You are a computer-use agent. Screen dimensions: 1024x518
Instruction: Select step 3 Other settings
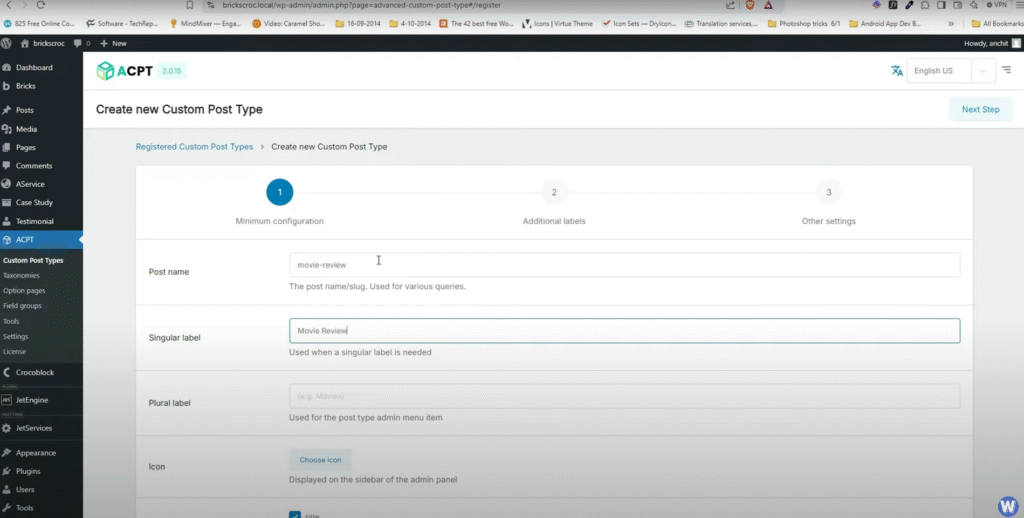click(829, 192)
